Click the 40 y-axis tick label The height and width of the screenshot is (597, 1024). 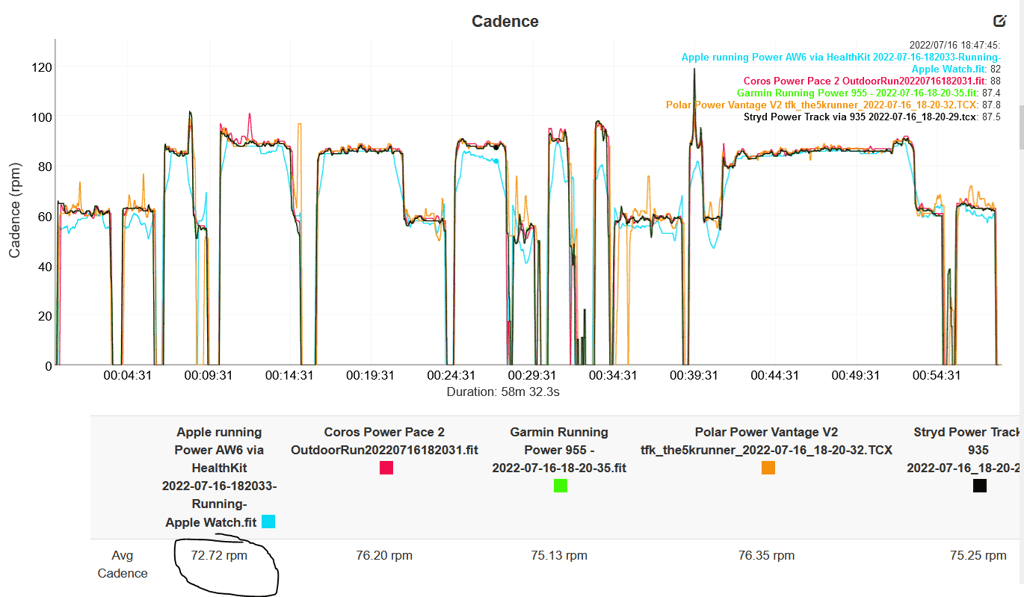45,266
